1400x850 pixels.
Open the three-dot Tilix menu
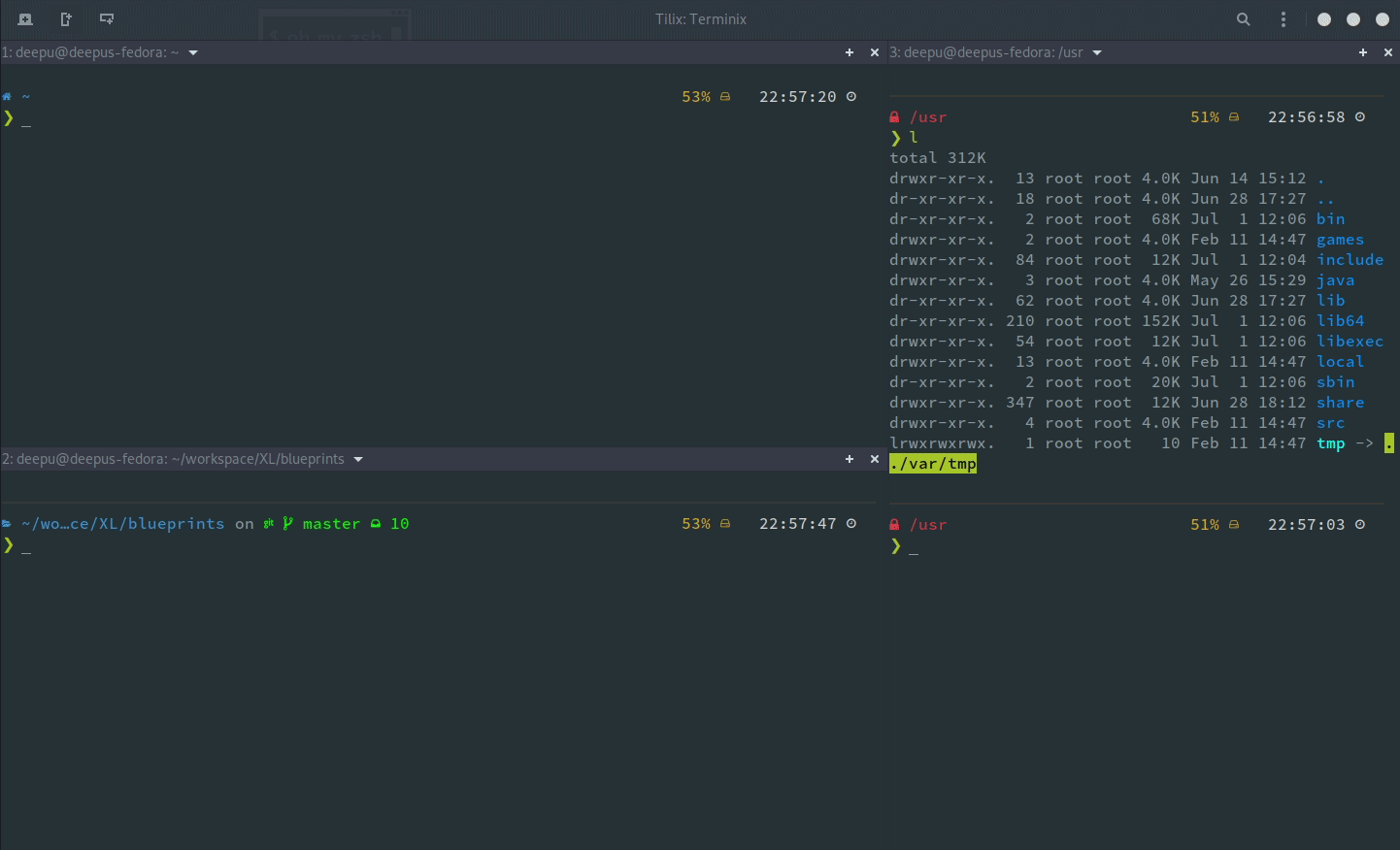pos(1283,19)
